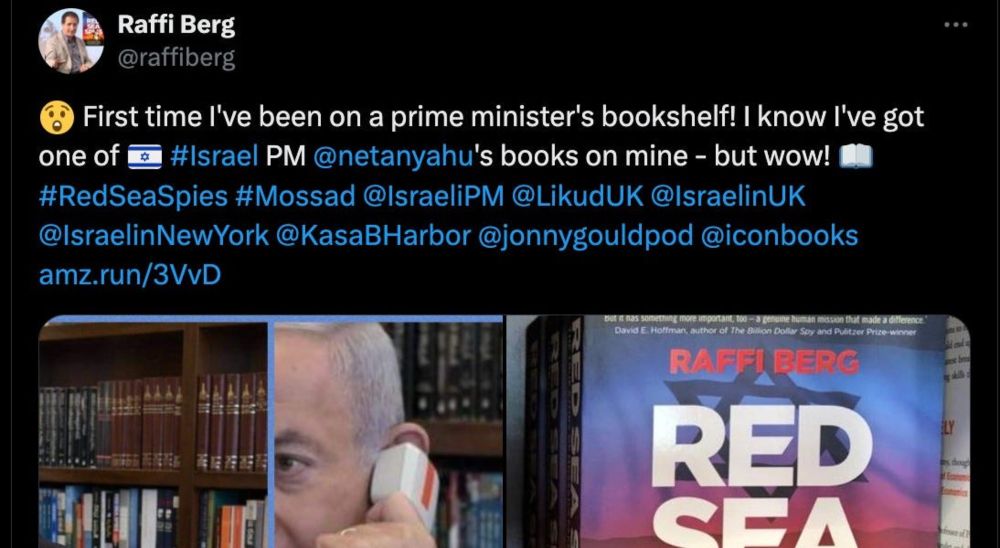This screenshot has width=1000, height=548.
Task: Click the Raffi Berg display name
Action: [176, 26]
